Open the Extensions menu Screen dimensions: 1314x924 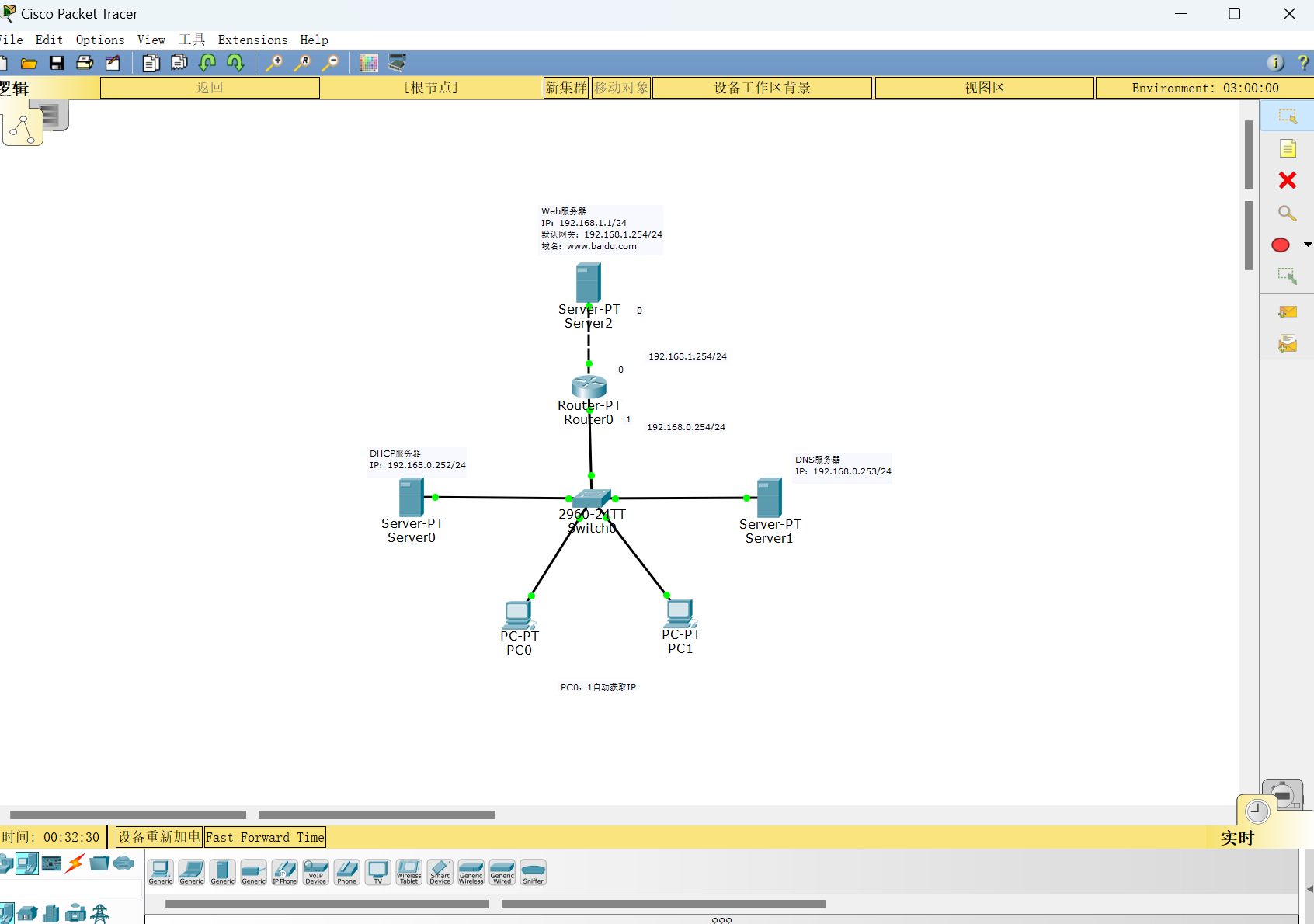[252, 40]
